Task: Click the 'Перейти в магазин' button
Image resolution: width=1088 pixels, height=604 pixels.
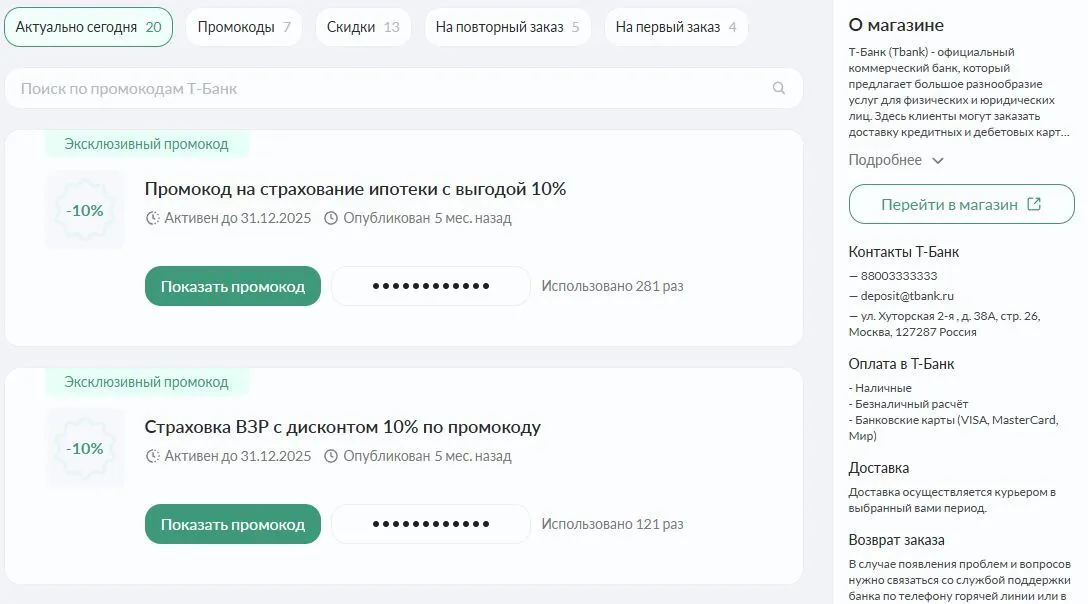Action: click(961, 203)
